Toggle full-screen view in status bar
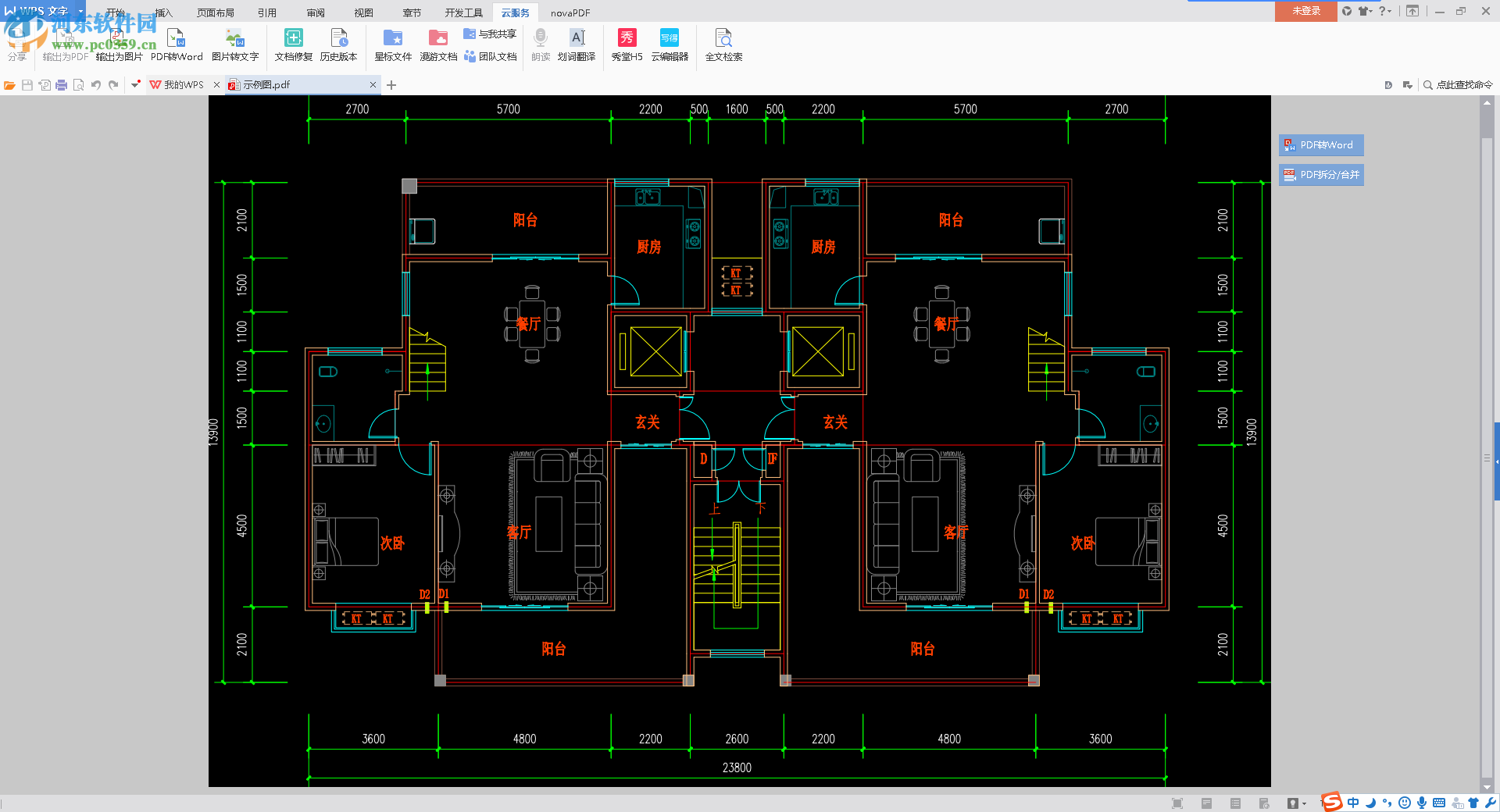Screen dimensions: 1500x812 click(x=1177, y=803)
